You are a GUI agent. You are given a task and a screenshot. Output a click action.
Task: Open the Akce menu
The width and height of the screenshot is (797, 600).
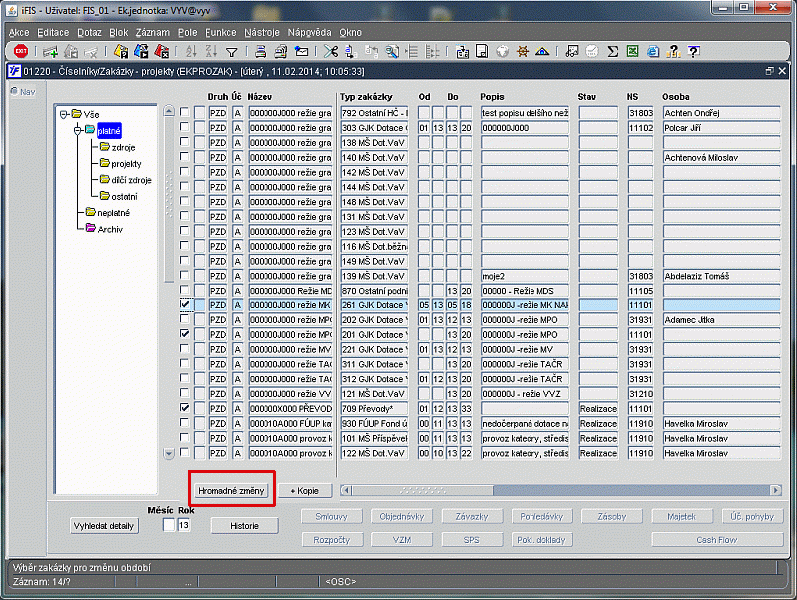click(x=19, y=33)
